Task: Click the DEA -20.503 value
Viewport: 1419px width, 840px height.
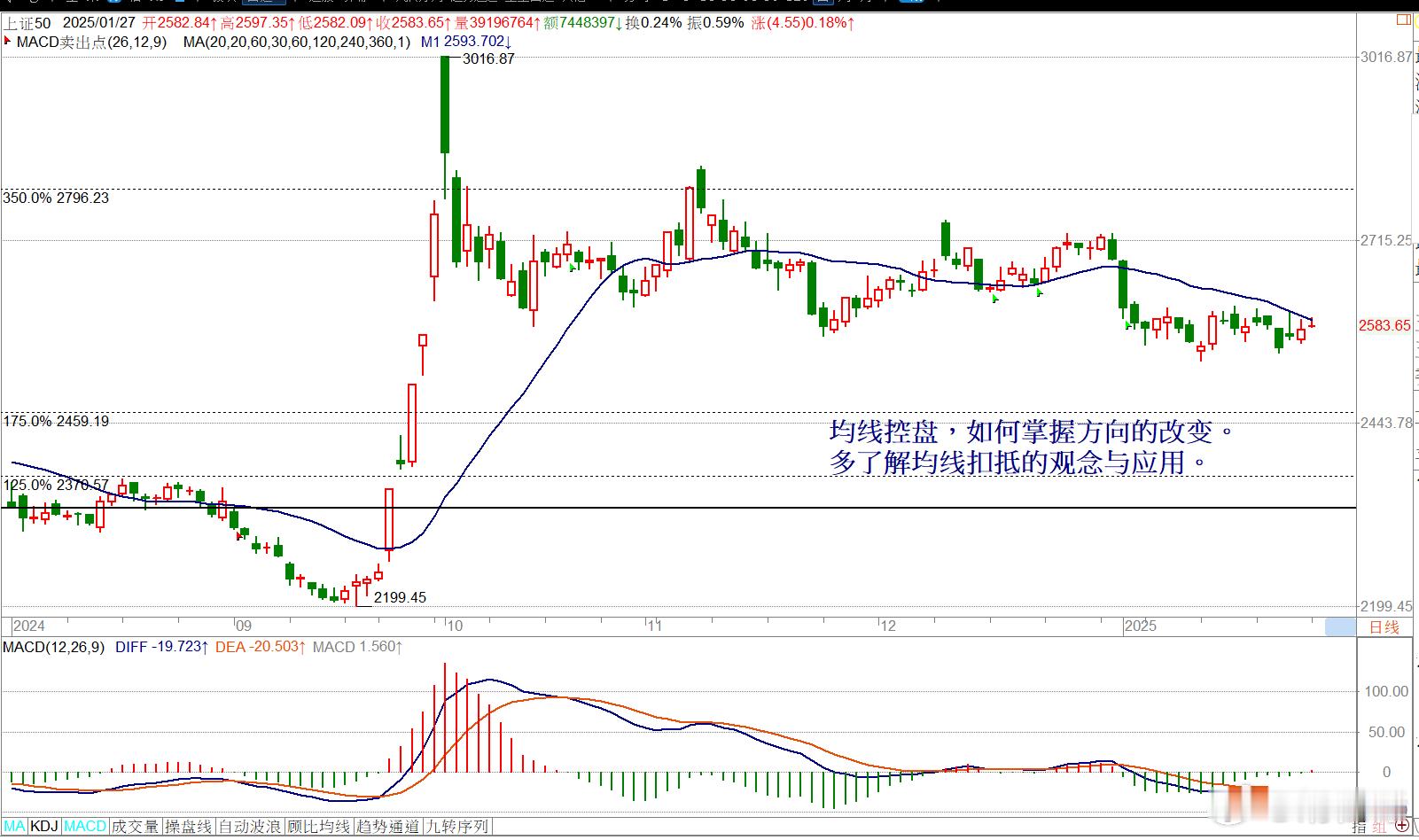Action: click(x=261, y=647)
